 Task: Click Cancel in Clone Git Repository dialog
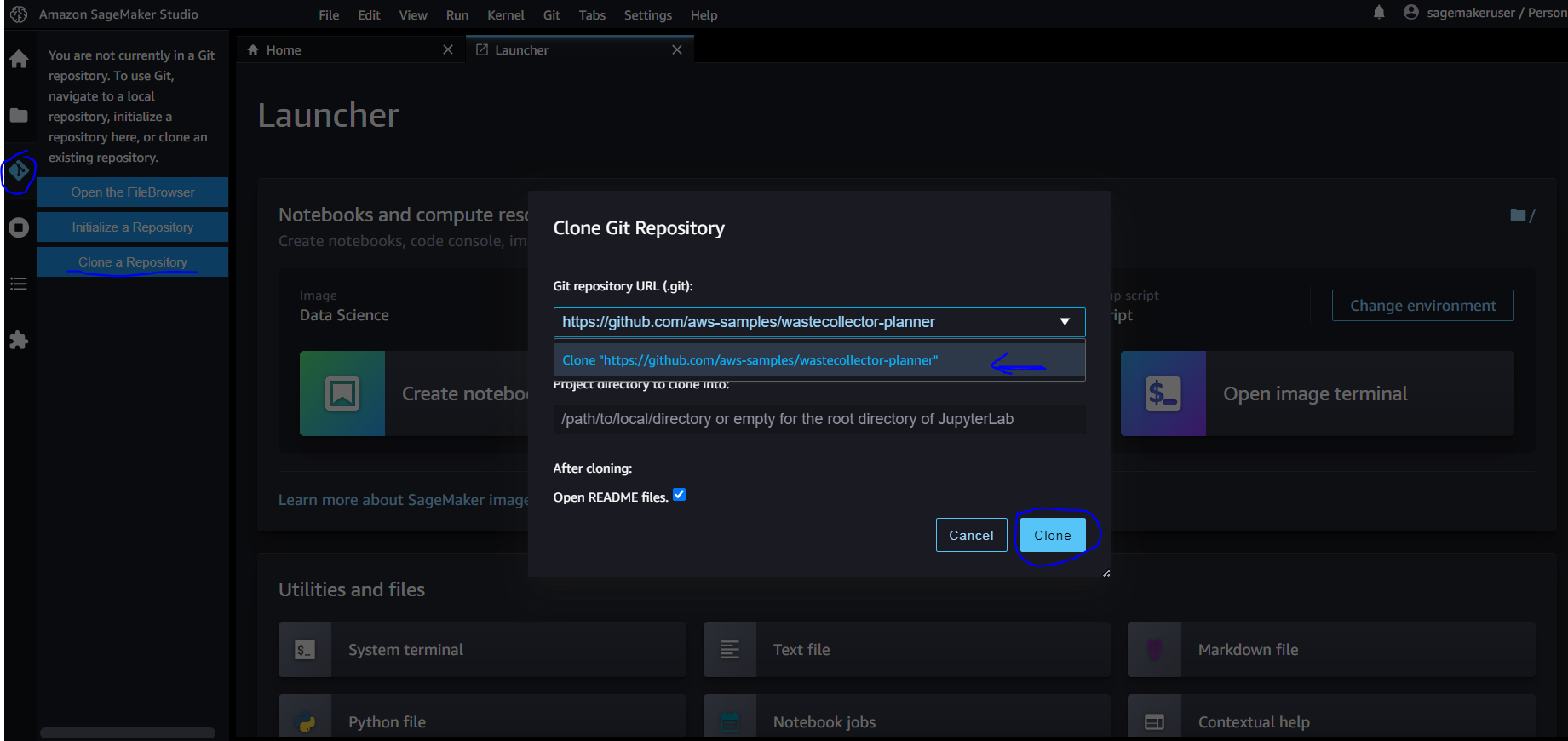coord(972,535)
